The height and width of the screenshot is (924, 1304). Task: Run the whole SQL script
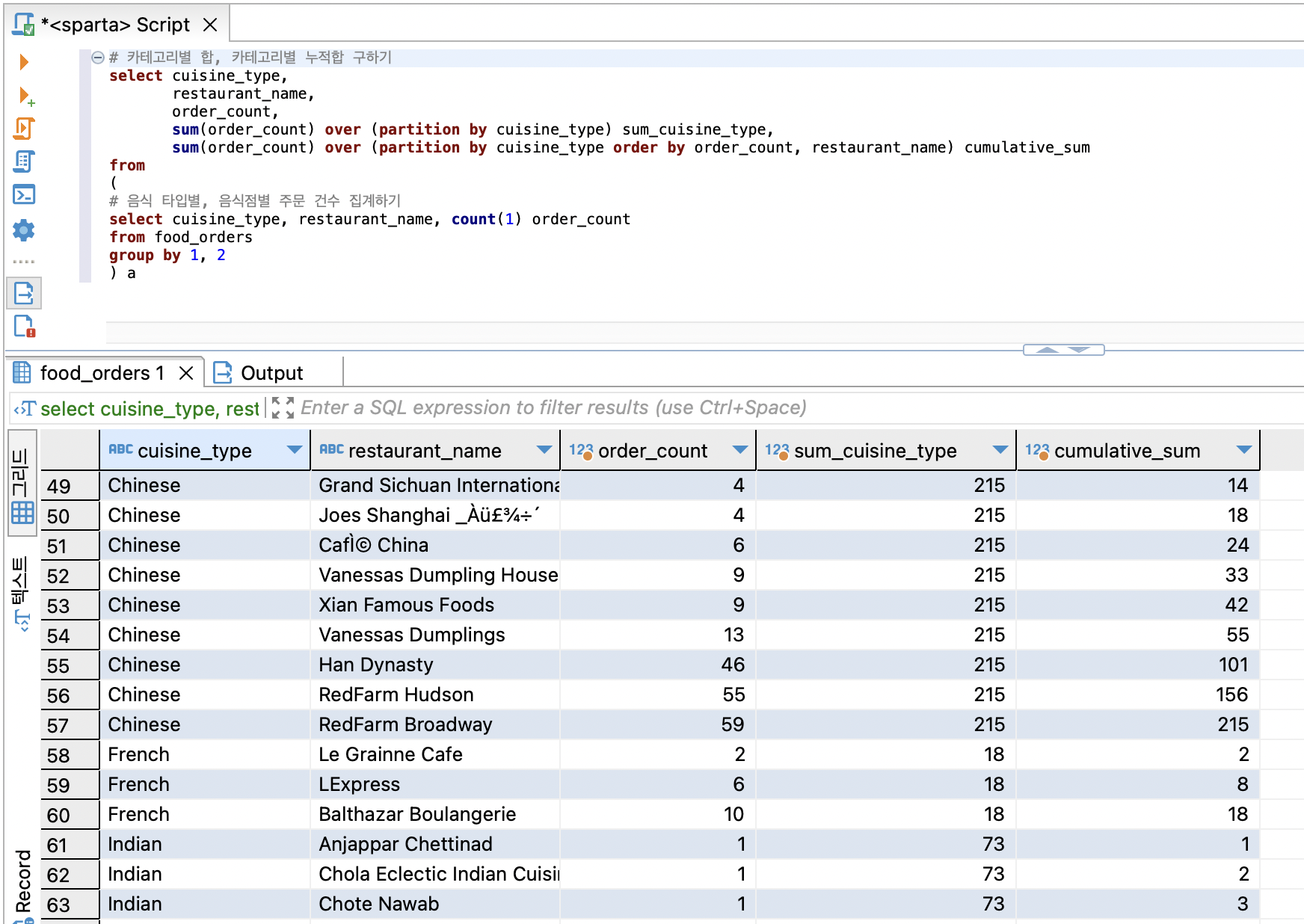[x=24, y=129]
